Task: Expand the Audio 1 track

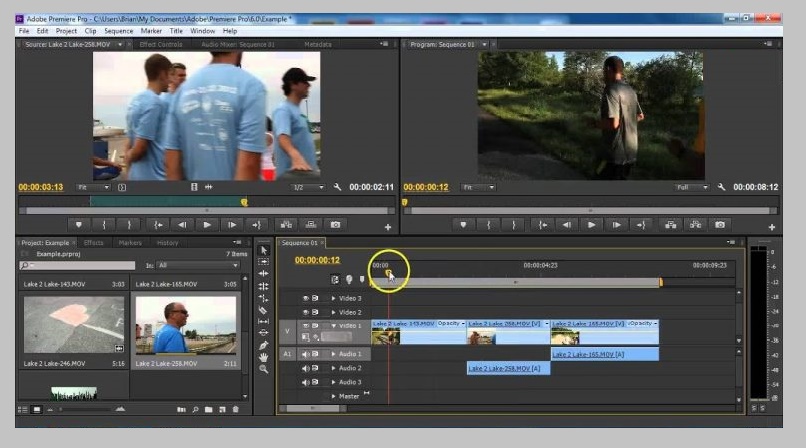Action: pos(333,354)
